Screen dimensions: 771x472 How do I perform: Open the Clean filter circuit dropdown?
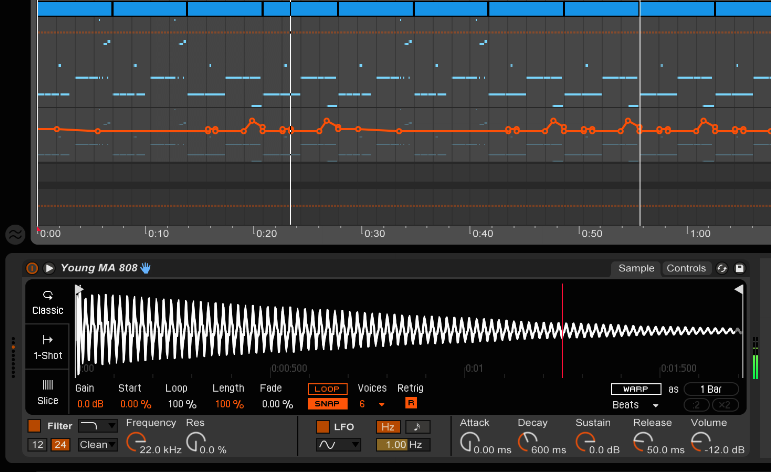click(x=98, y=444)
